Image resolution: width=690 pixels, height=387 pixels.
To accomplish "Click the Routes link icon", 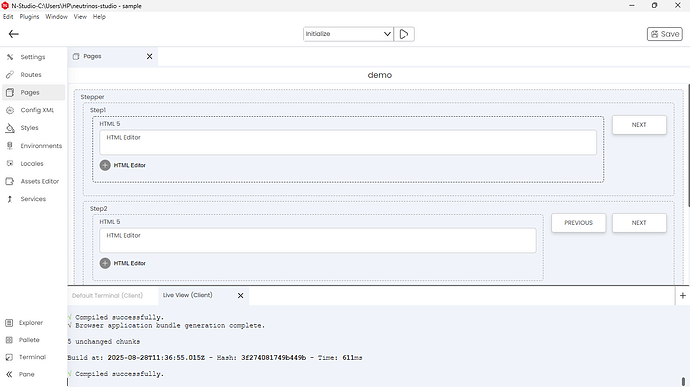I will point(10,75).
